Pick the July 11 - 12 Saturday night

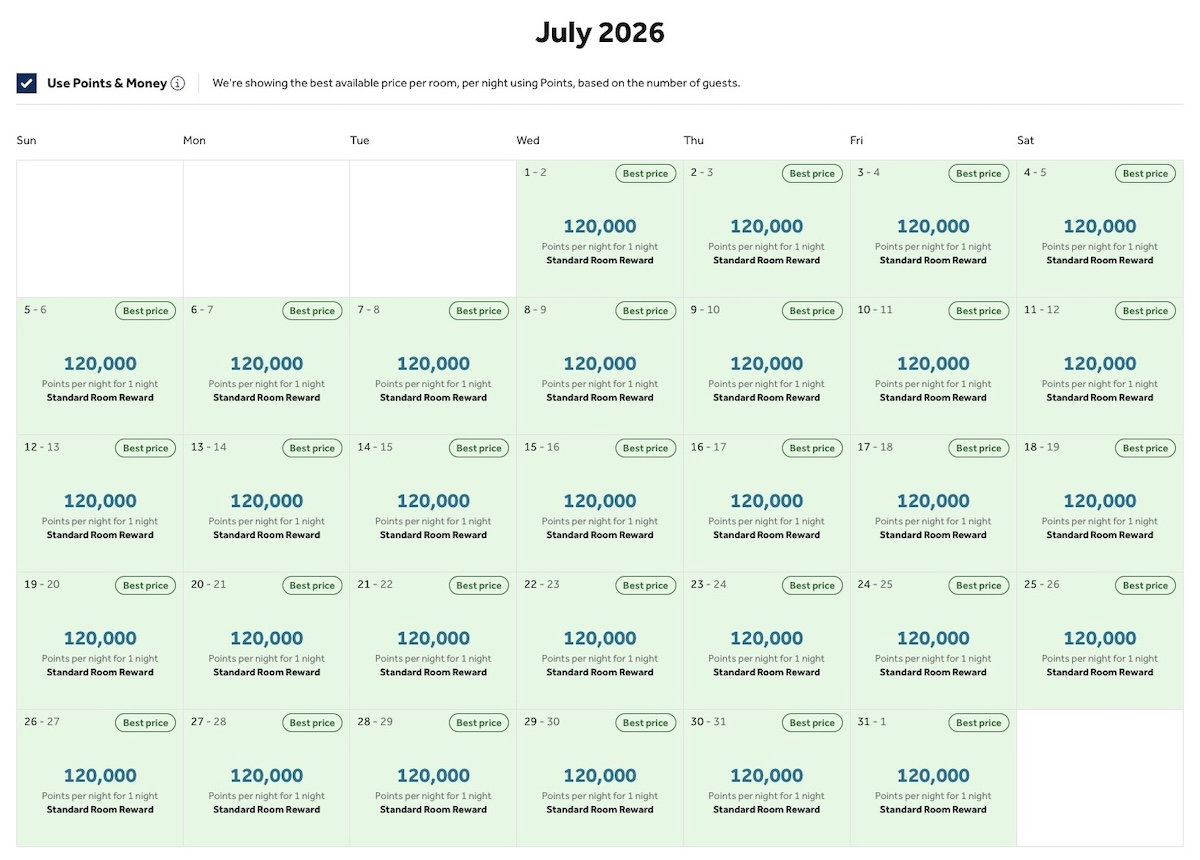1100,366
